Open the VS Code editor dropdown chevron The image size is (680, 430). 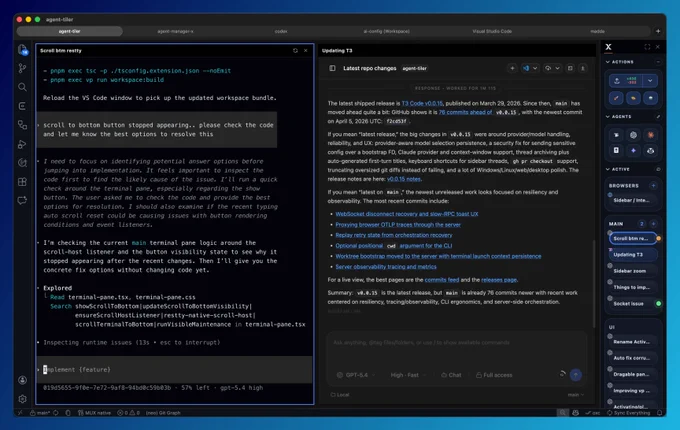pos(535,68)
